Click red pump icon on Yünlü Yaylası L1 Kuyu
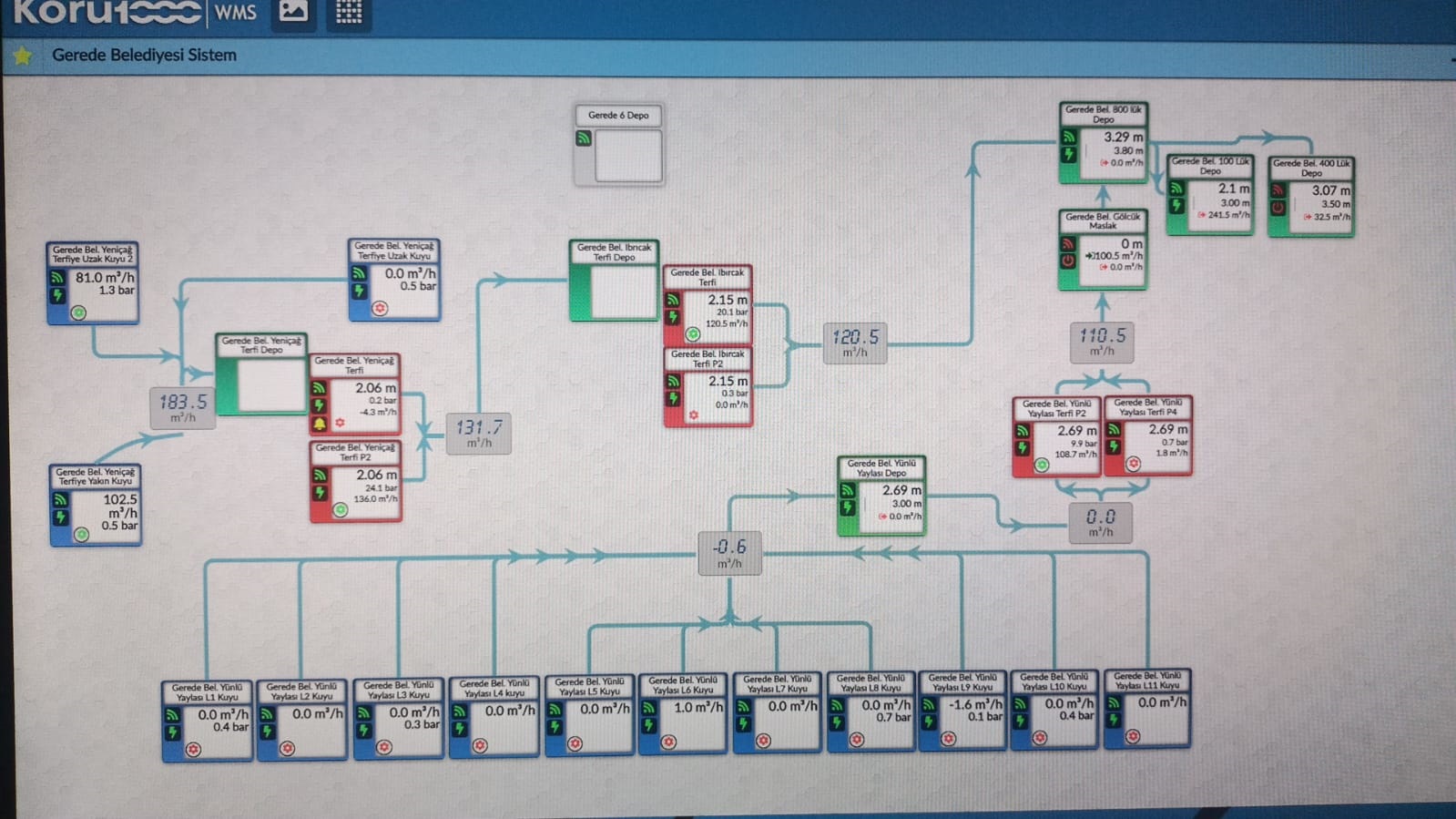Viewport: 1456px width, 819px height. tap(193, 750)
